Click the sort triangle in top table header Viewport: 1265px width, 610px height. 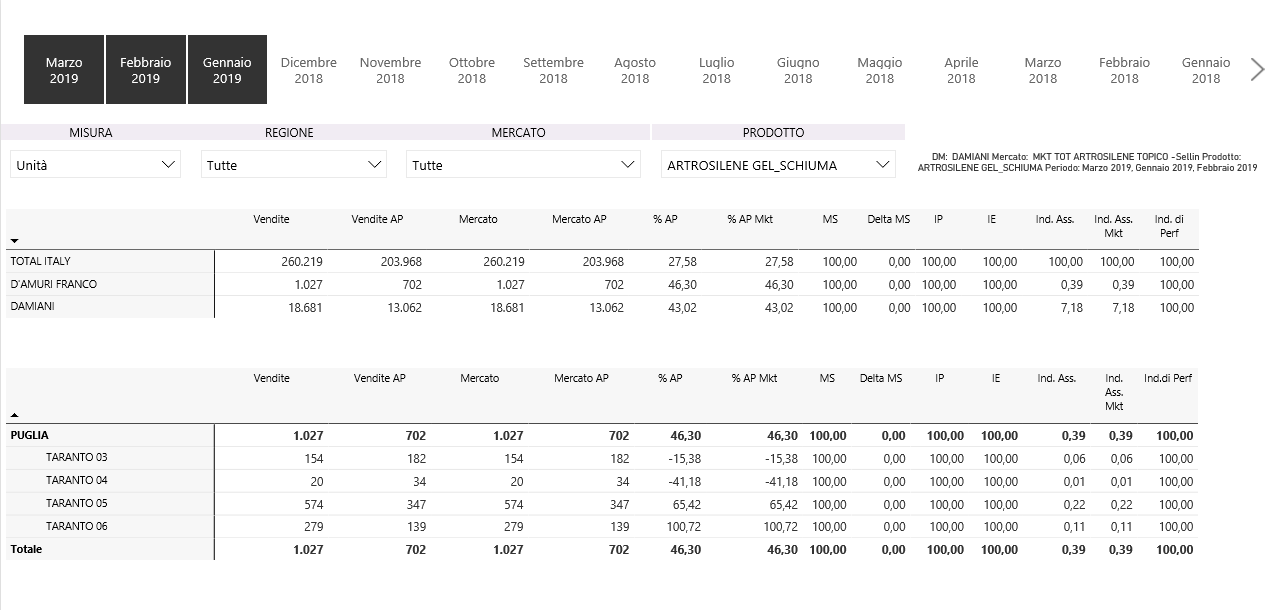pyautogui.click(x=15, y=241)
